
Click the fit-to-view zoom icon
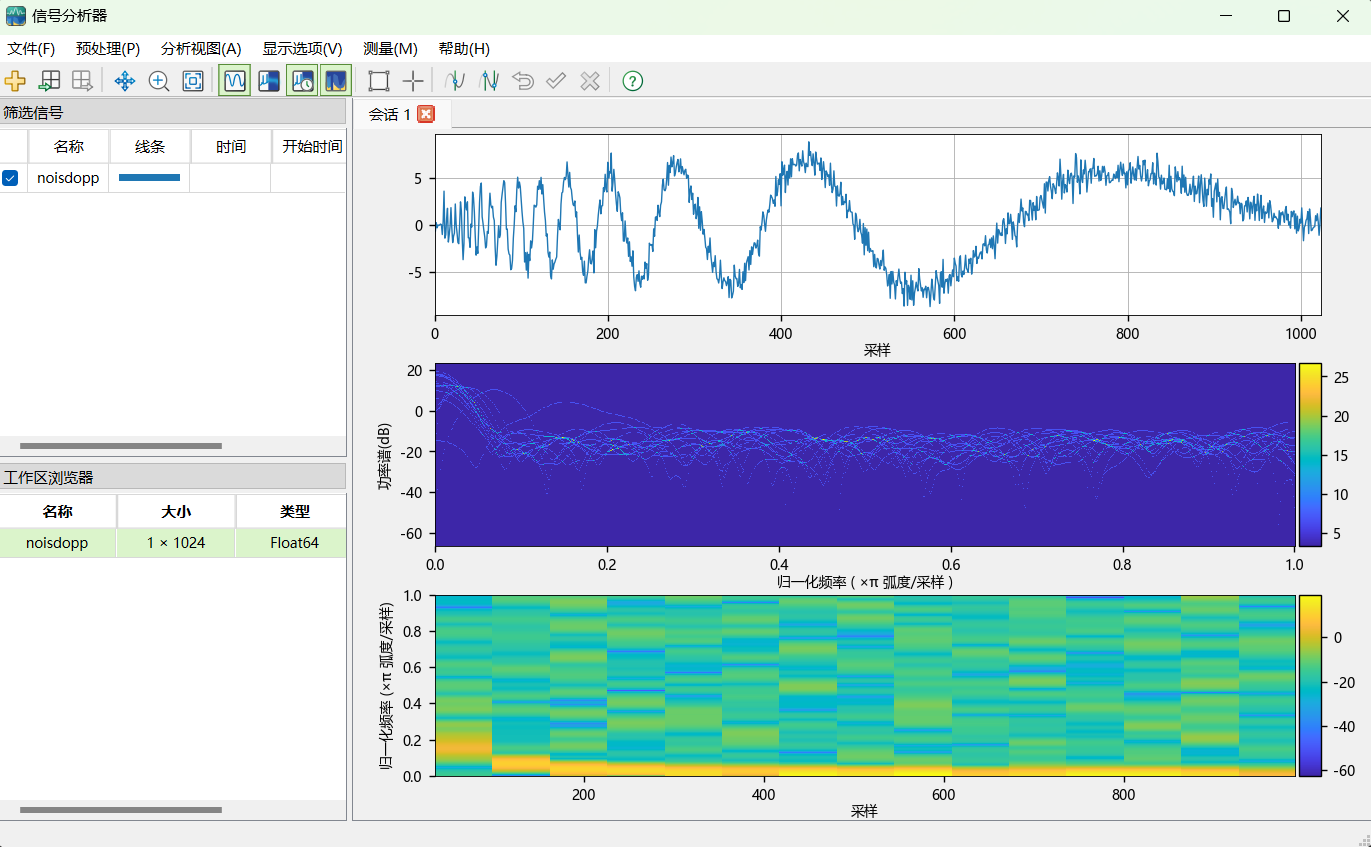(192, 81)
